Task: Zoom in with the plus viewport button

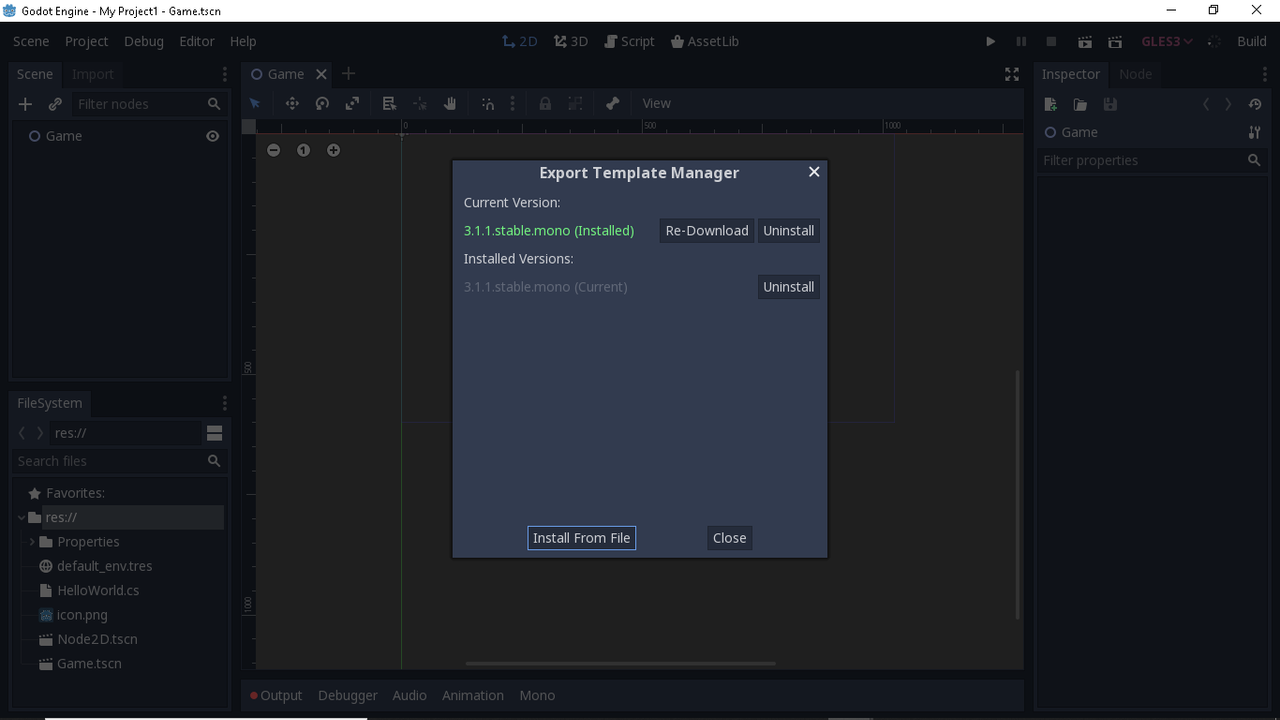Action: (x=333, y=150)
